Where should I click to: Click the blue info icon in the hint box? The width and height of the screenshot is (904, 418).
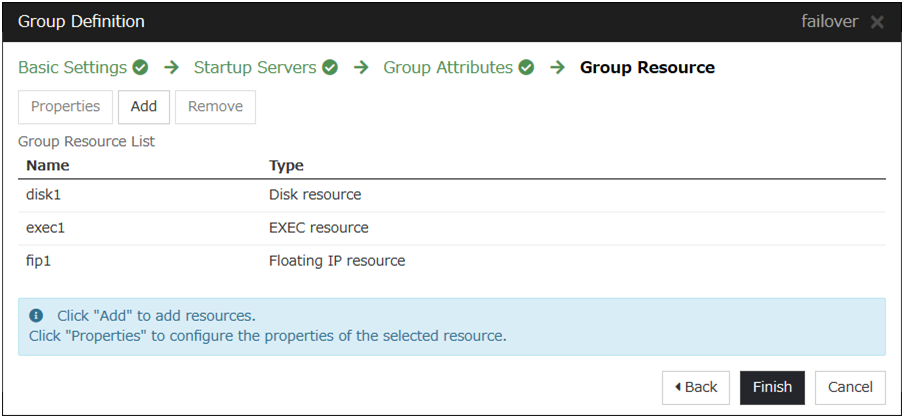point(36,316)
